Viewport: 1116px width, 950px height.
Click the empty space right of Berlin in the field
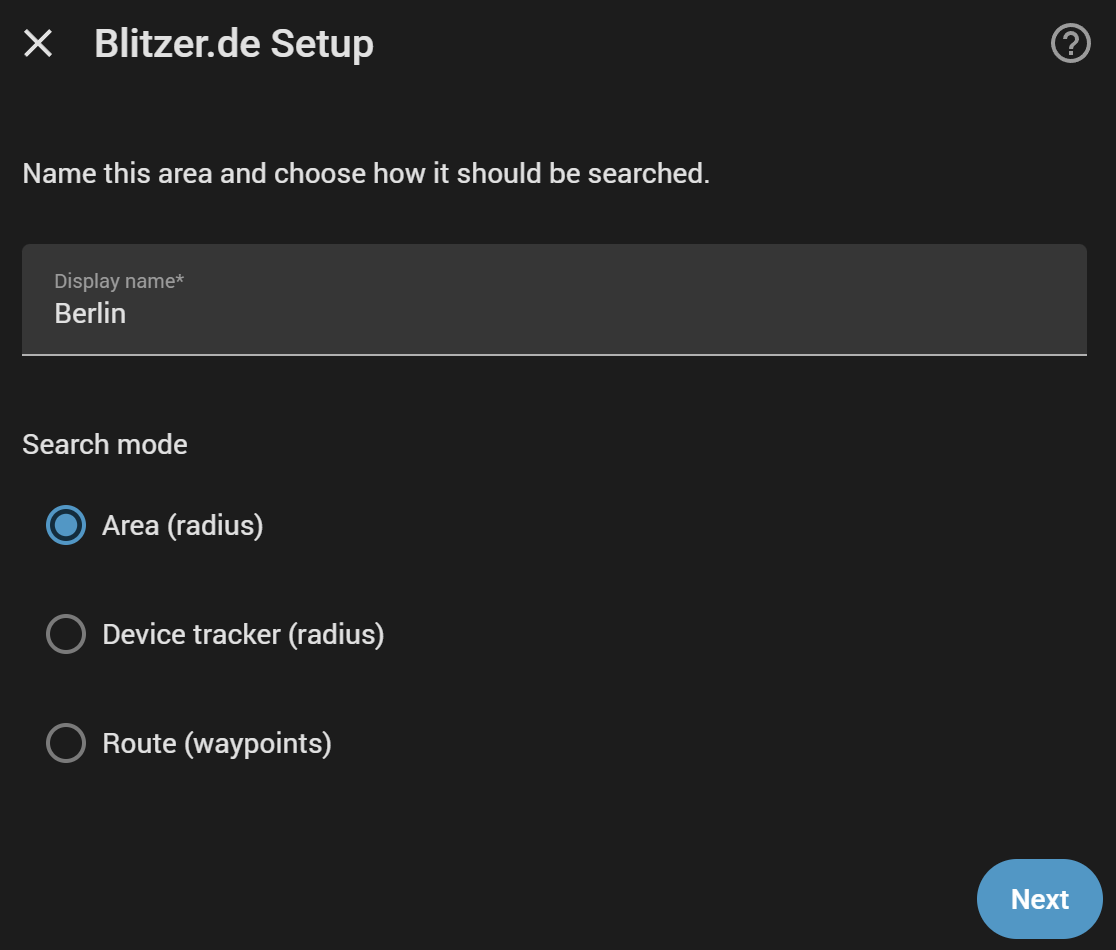[605, 314]
